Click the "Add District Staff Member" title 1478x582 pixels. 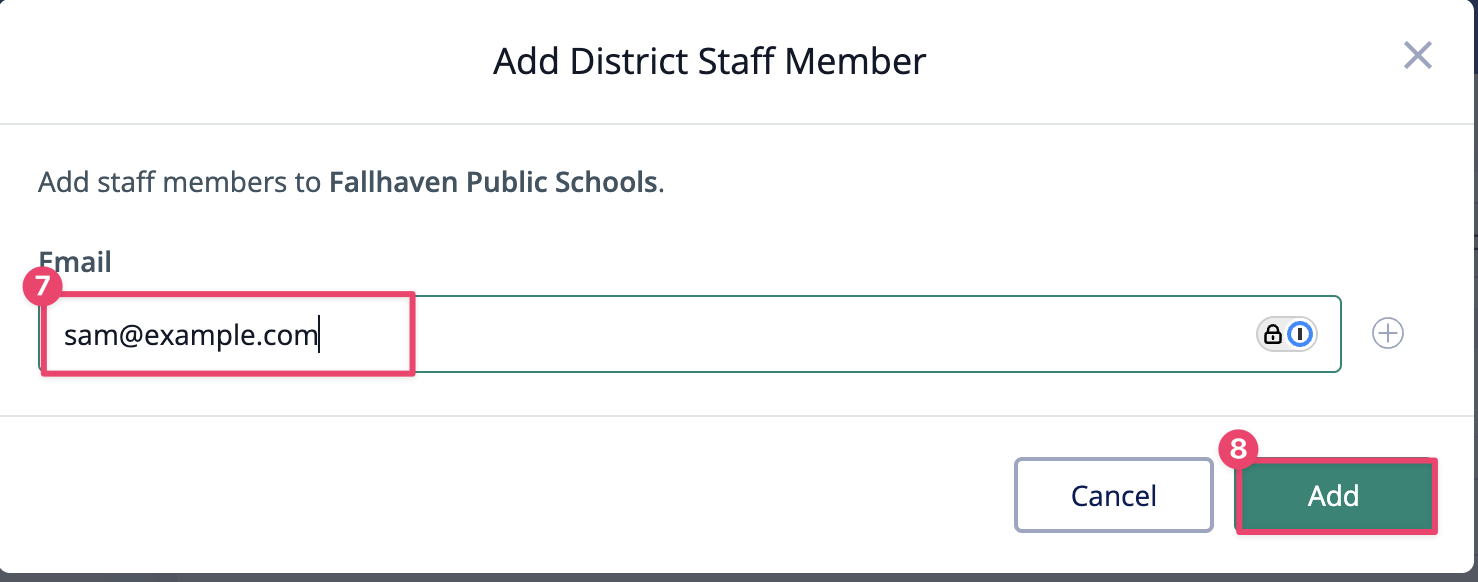(x=709, y=61)
